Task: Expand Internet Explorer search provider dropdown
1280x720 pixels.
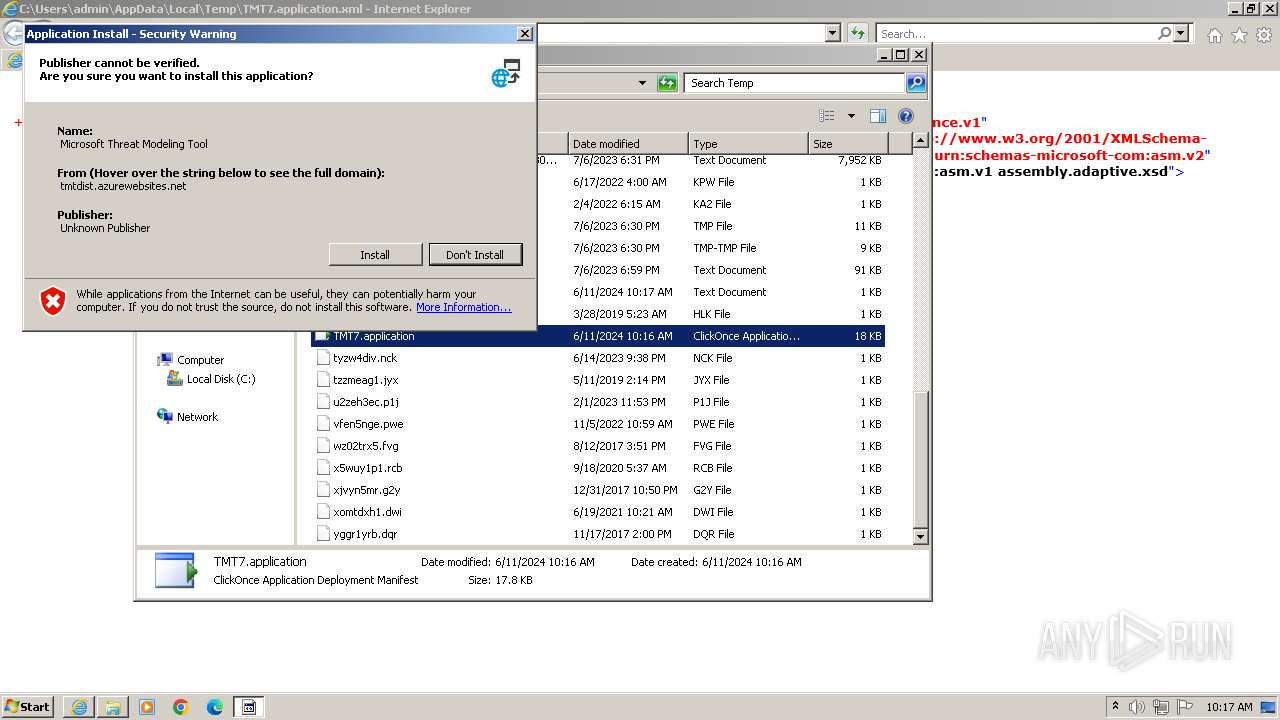Action: coord(1181,33)
